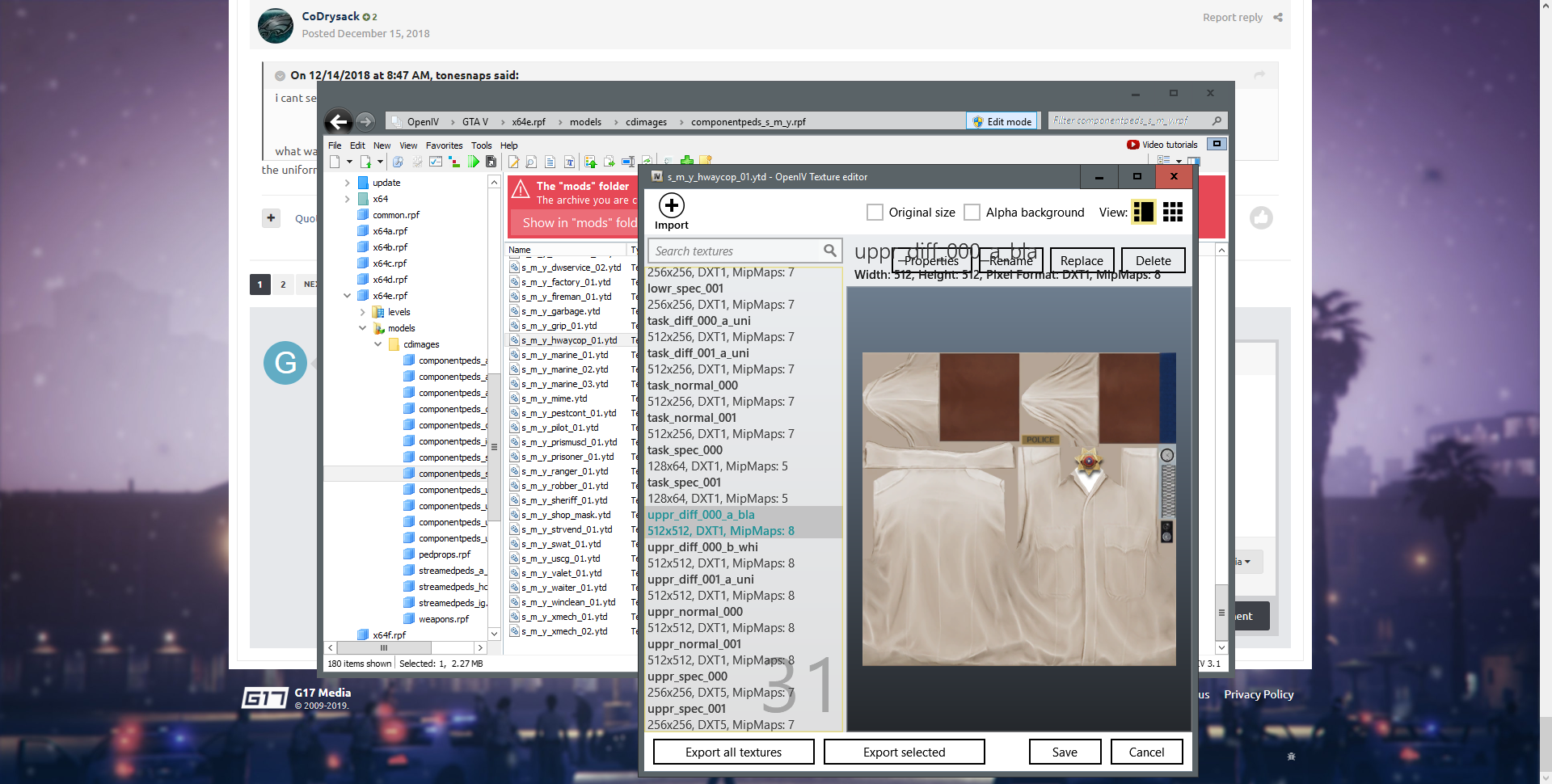Click the back navigation arrow in OpenIV

339,122
